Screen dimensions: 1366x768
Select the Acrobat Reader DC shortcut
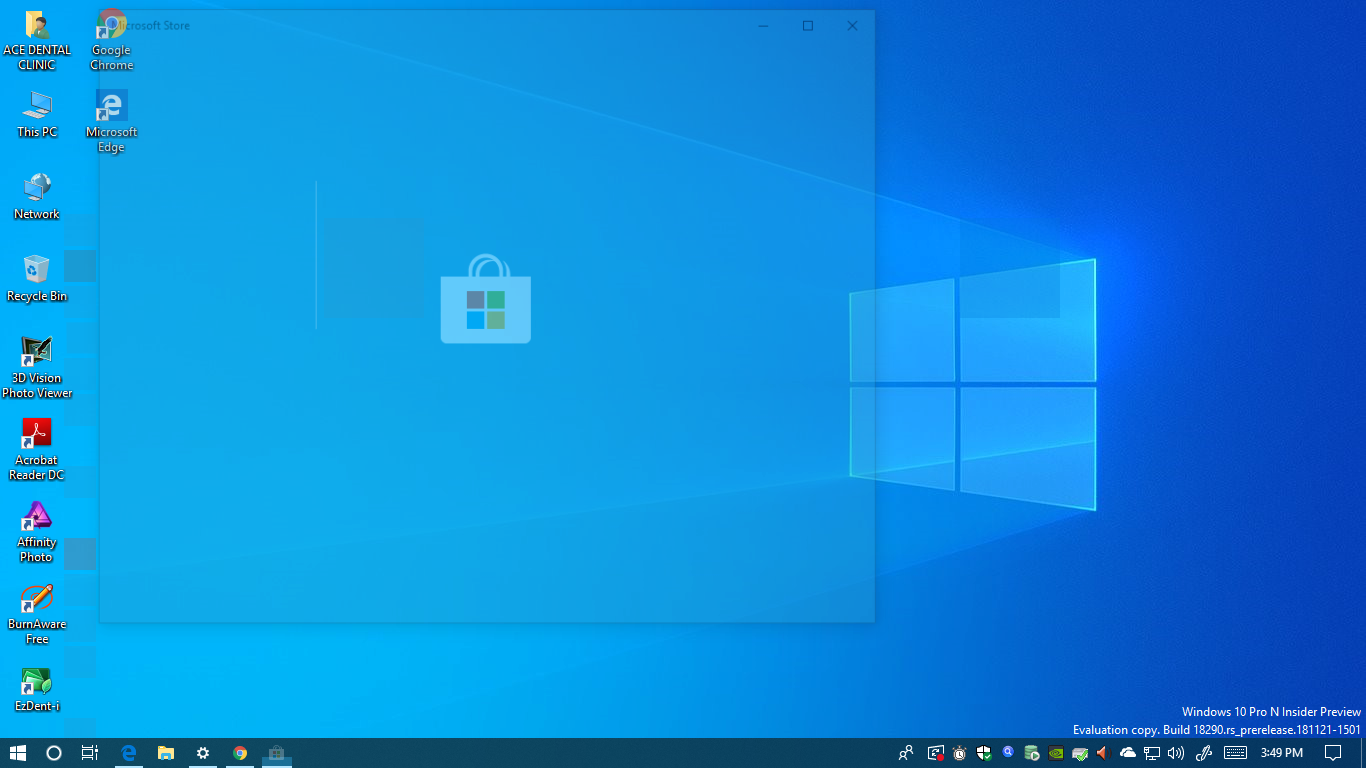37,450
